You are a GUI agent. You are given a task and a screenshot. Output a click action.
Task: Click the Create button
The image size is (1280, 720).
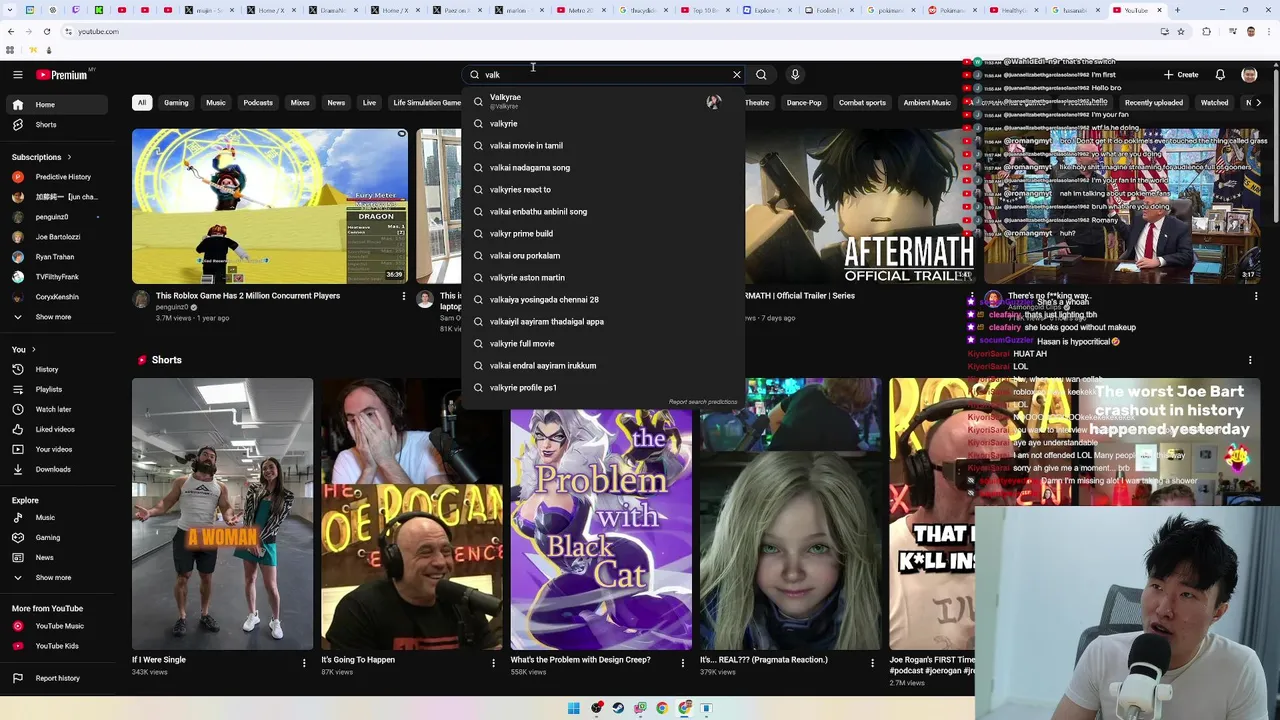pos(1181,75)
